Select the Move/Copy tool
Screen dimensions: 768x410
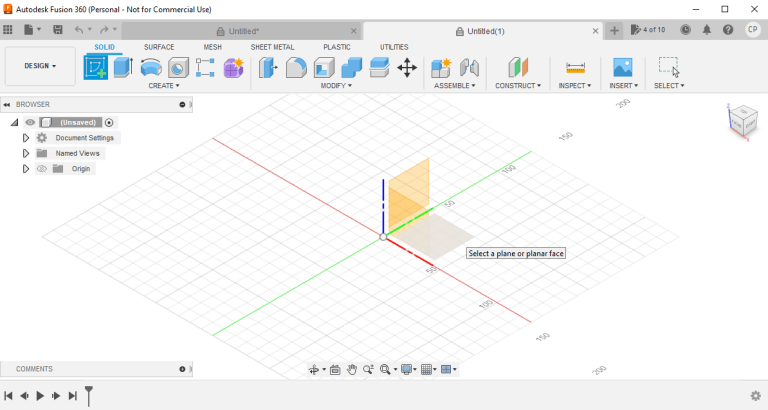407,68
